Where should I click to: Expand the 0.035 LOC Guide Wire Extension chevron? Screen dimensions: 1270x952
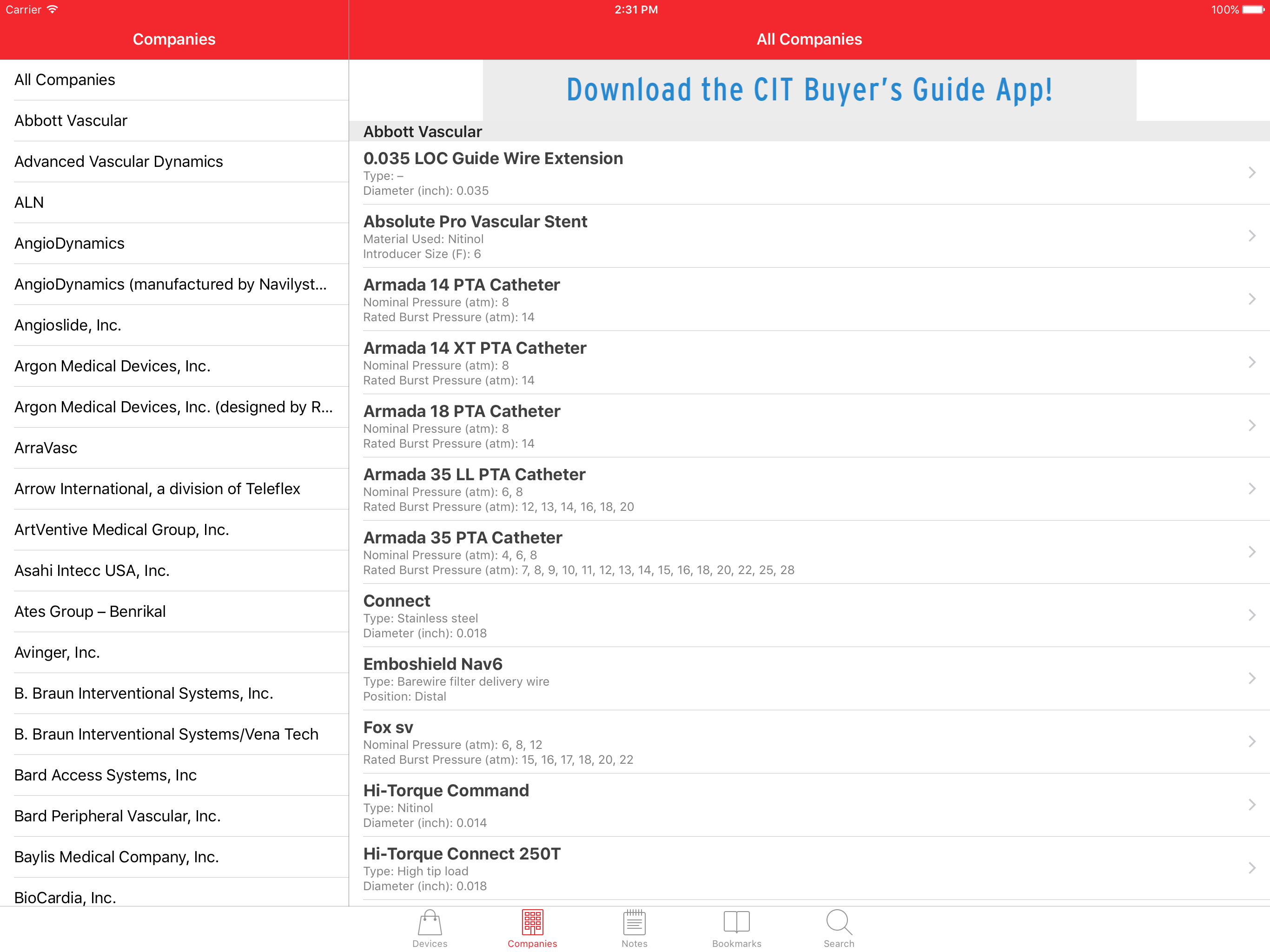[1252, 173]
